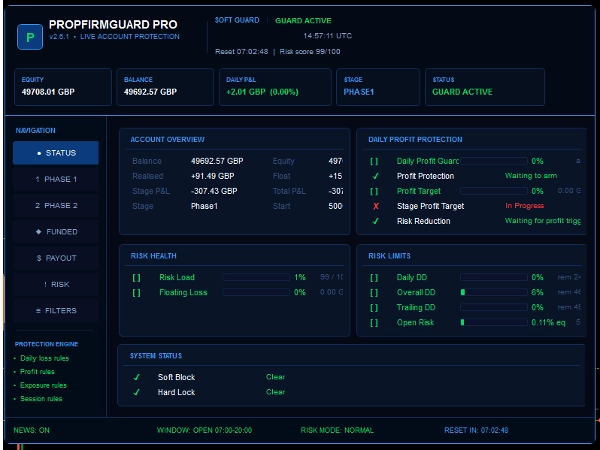Screen dimensions: 600x450
Task: Open the STATUS navigation tab
Action: (x=56, y=153)
